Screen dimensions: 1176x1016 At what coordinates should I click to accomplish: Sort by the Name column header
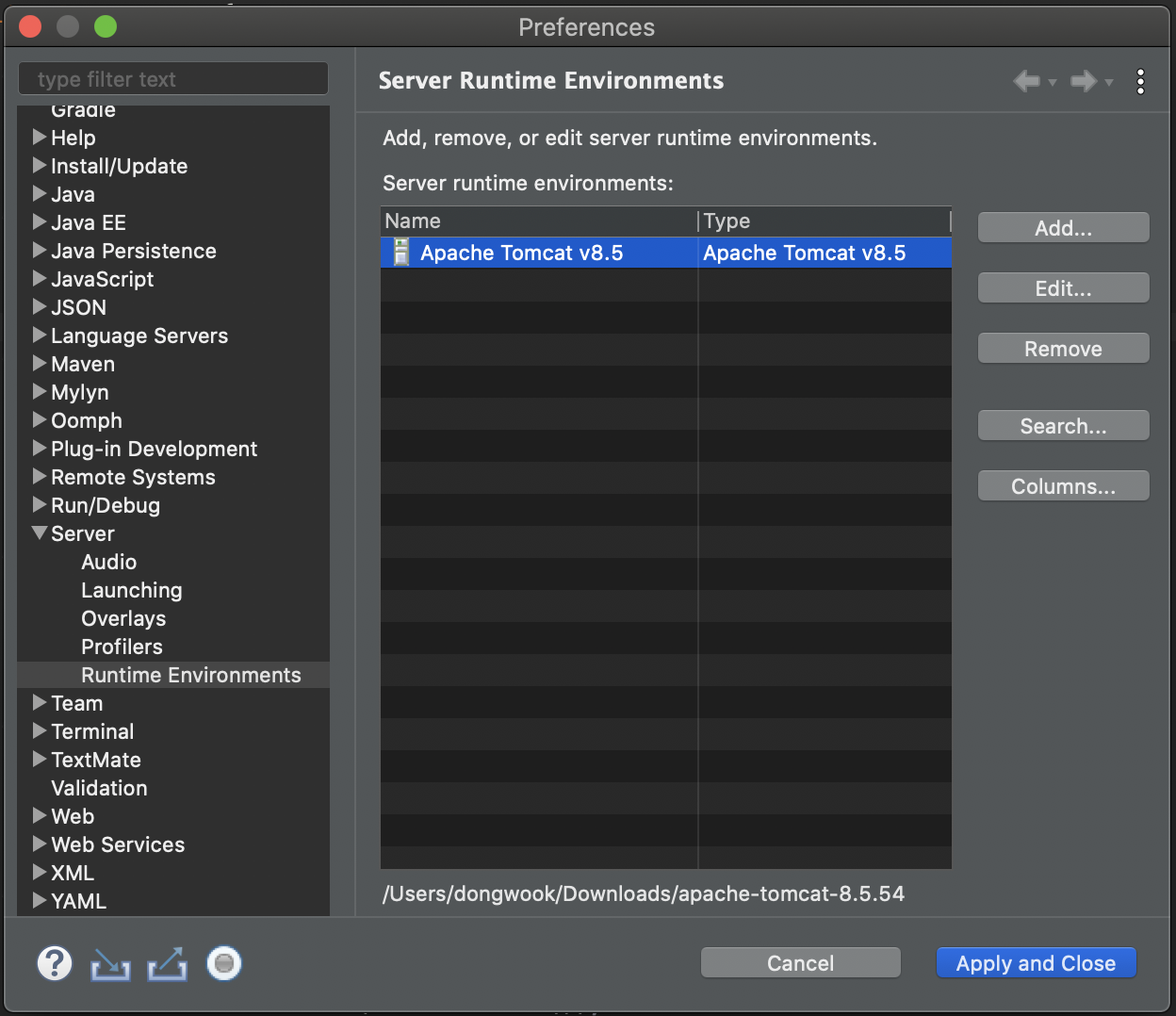coord(539,221)
